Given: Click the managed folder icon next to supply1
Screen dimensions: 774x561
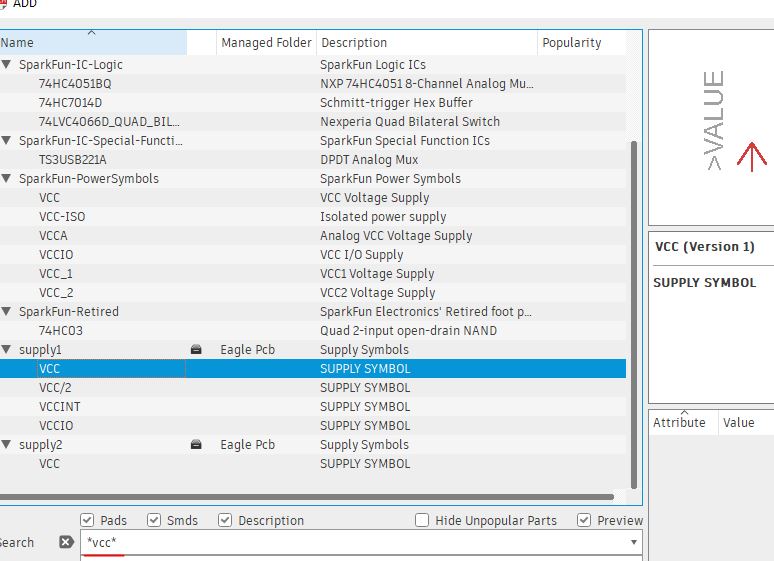Looking at the screenshot, I should [x=196, y=350].
